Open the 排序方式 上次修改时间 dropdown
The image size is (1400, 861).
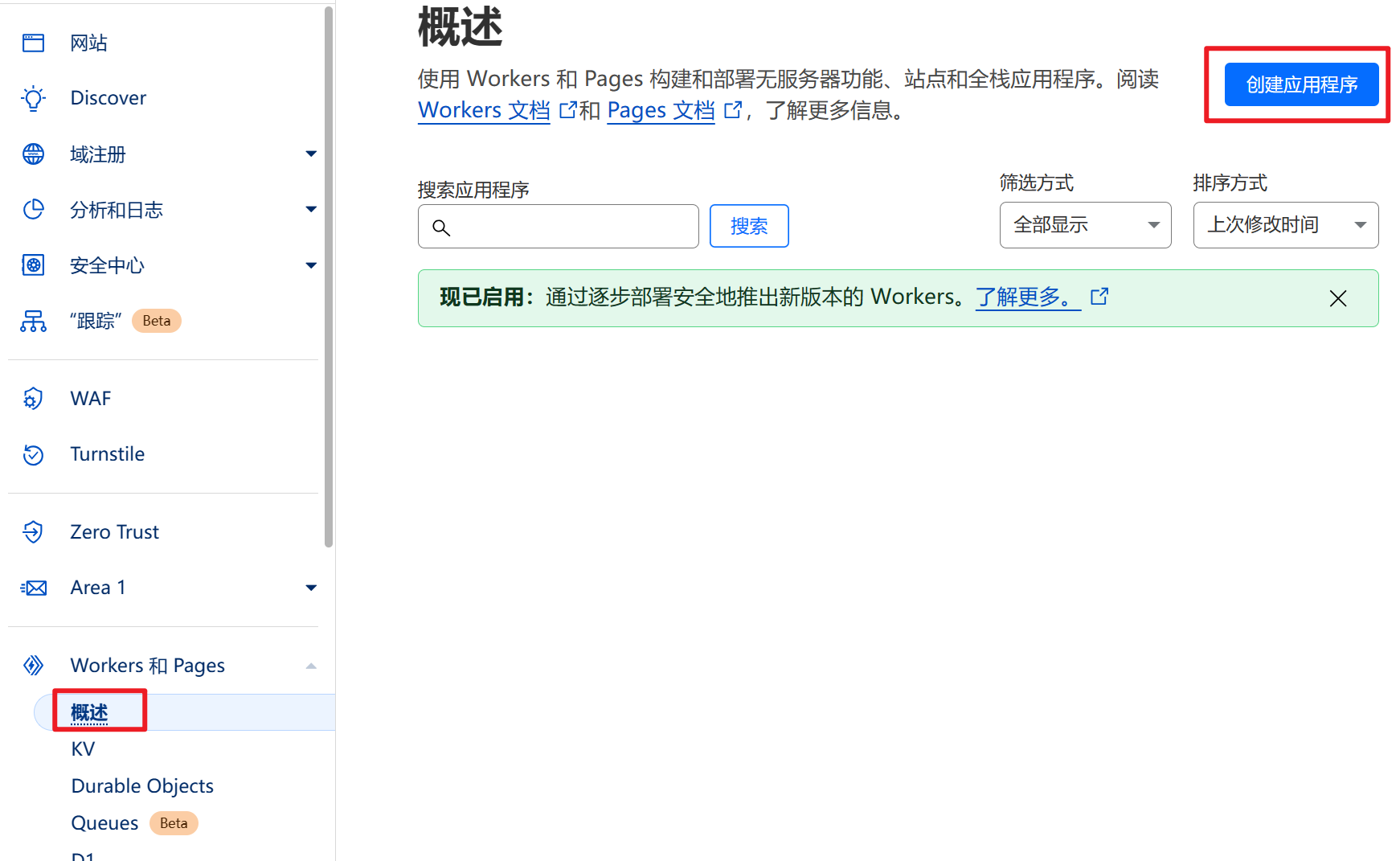tap(1285, 225)
